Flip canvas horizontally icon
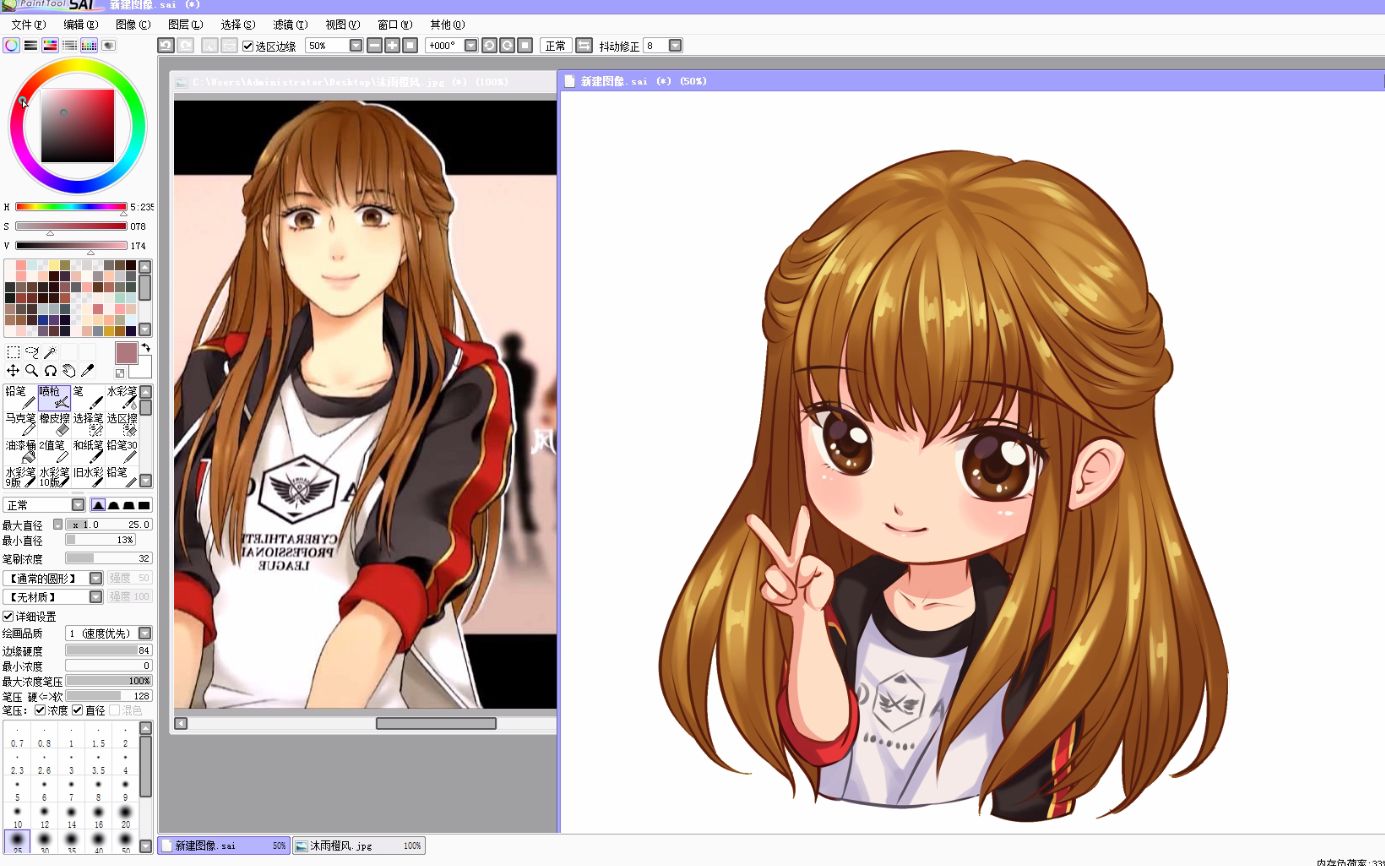 (x=584, y=45)
